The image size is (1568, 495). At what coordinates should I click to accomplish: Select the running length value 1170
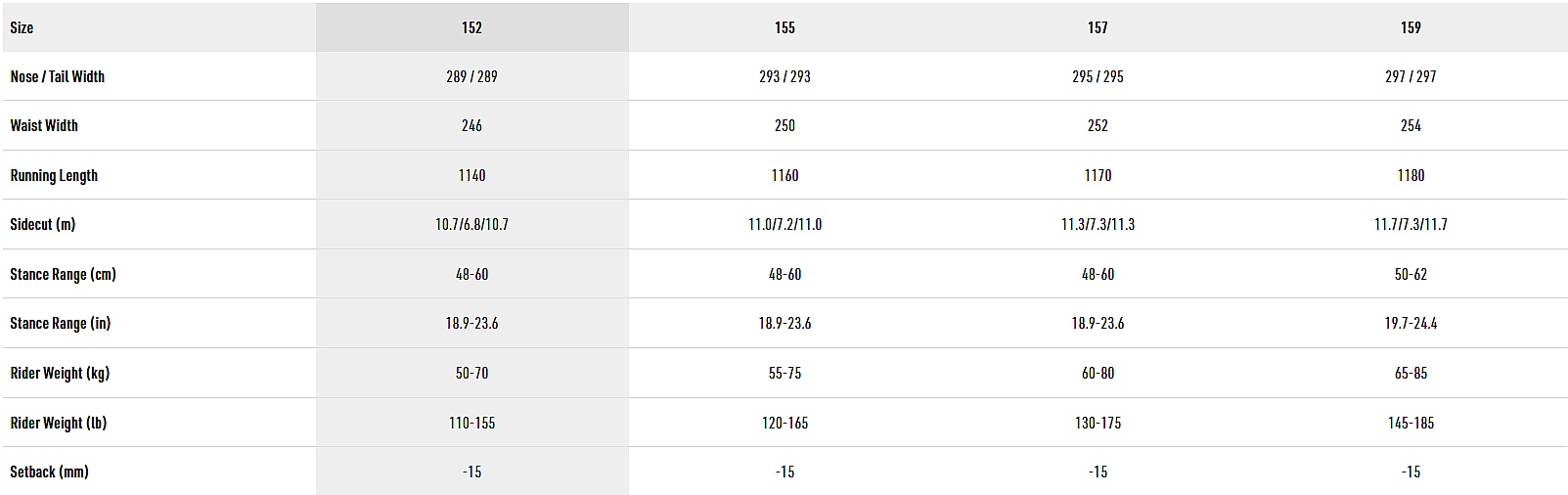(1098, 175)
